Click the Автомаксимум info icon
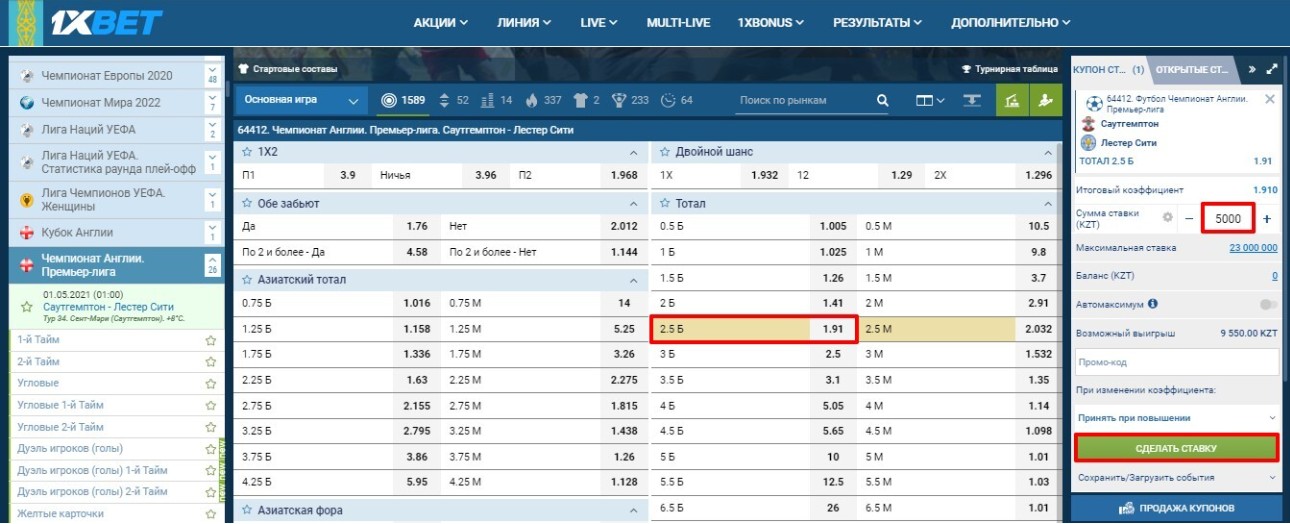 [1153, 303]
